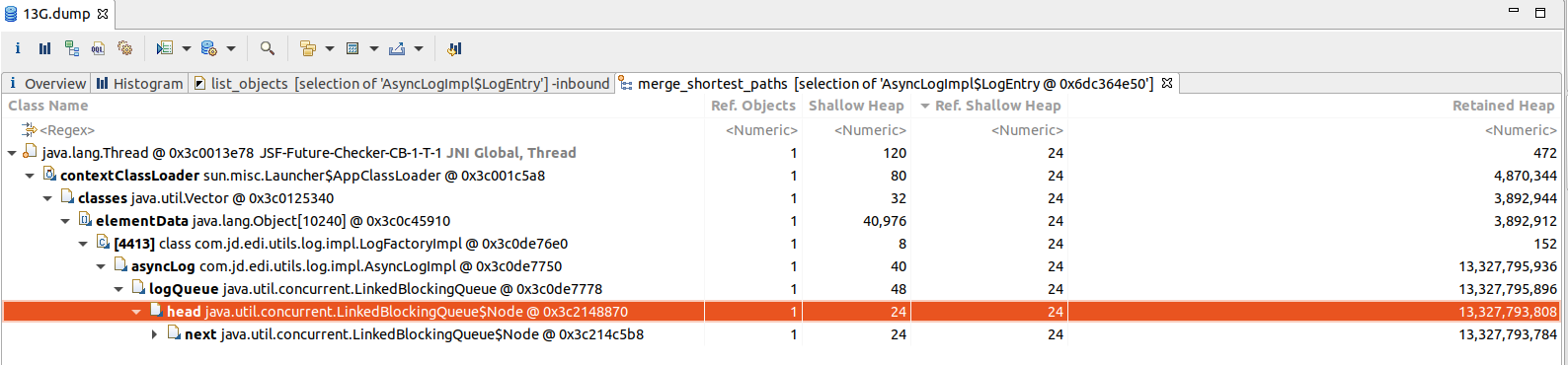Close the 13G.dump editor tab
The height and width of the screenshot is (365, 1568).
tap(103, 14)
